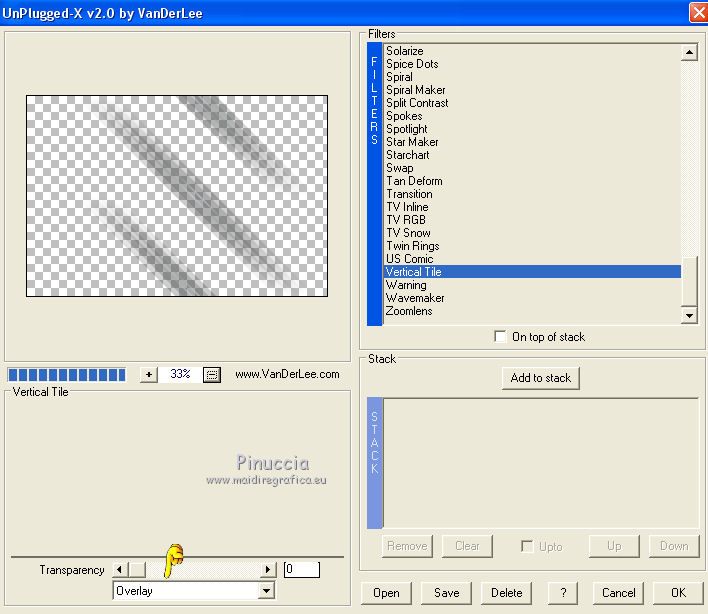The width and height of the screenshot is (708, 614).
Task: Click the www.VanDerLee.com link
Action: pos(287,374)
